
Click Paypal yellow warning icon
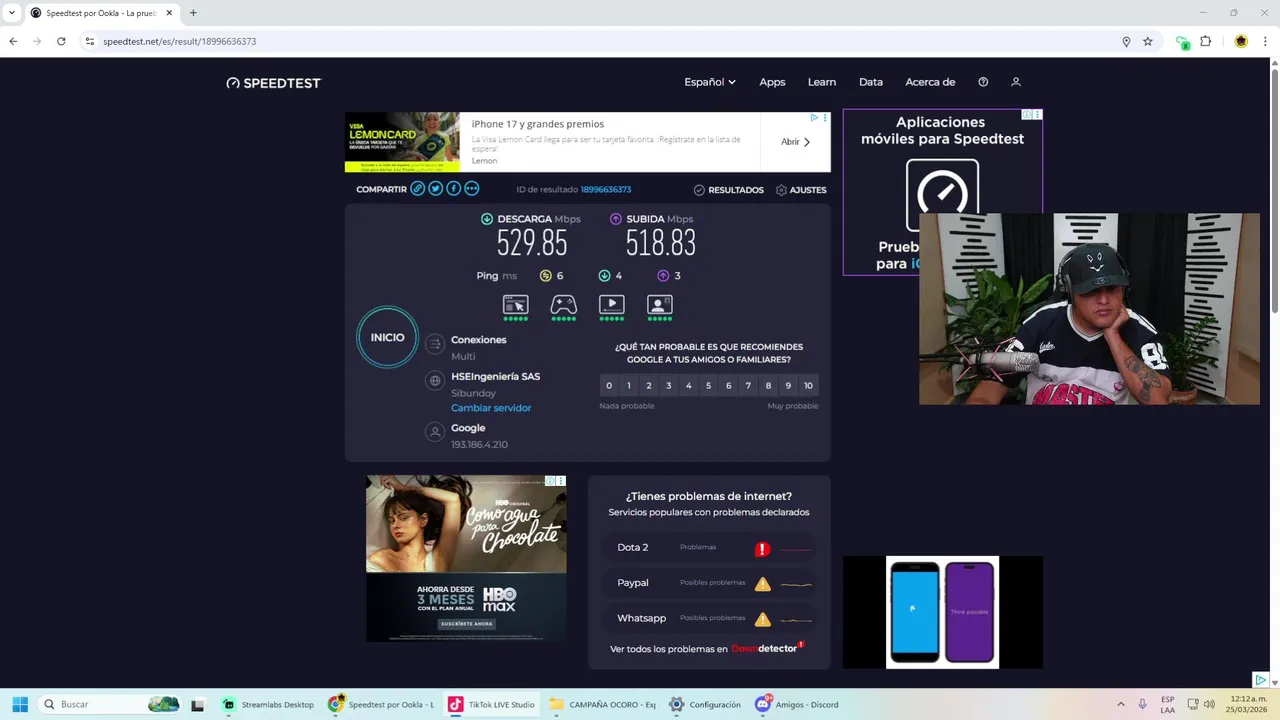pyautogui.click(x=763, y=584)
